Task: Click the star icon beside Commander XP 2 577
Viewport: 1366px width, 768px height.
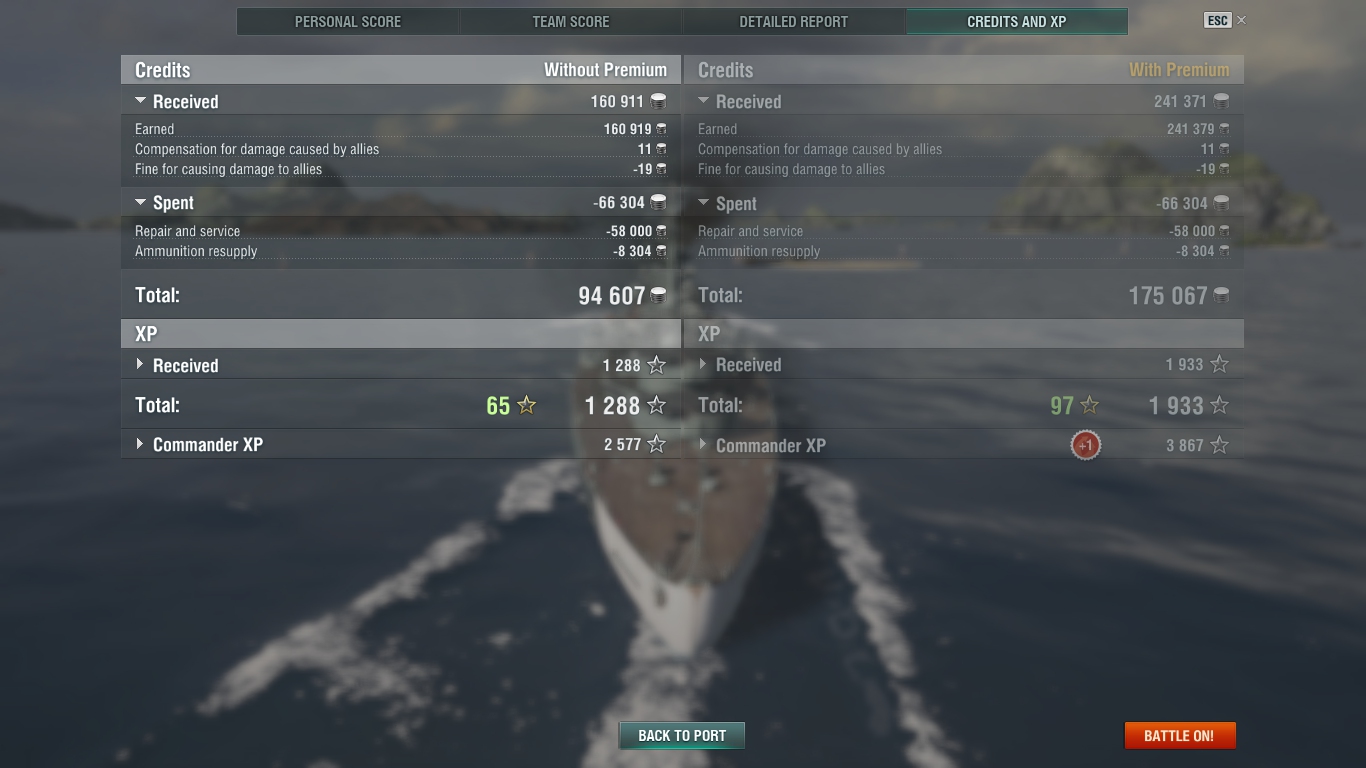Action: tap(656, 444)
